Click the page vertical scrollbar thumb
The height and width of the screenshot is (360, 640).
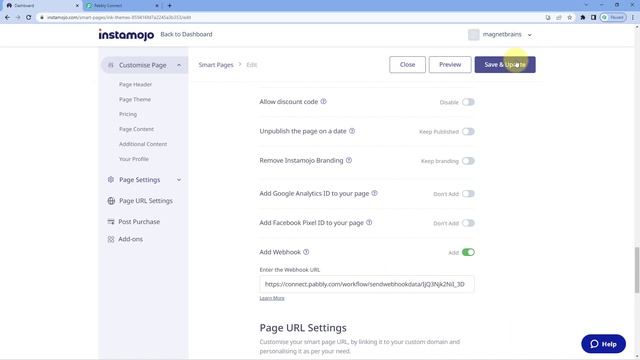pos(636,270)
